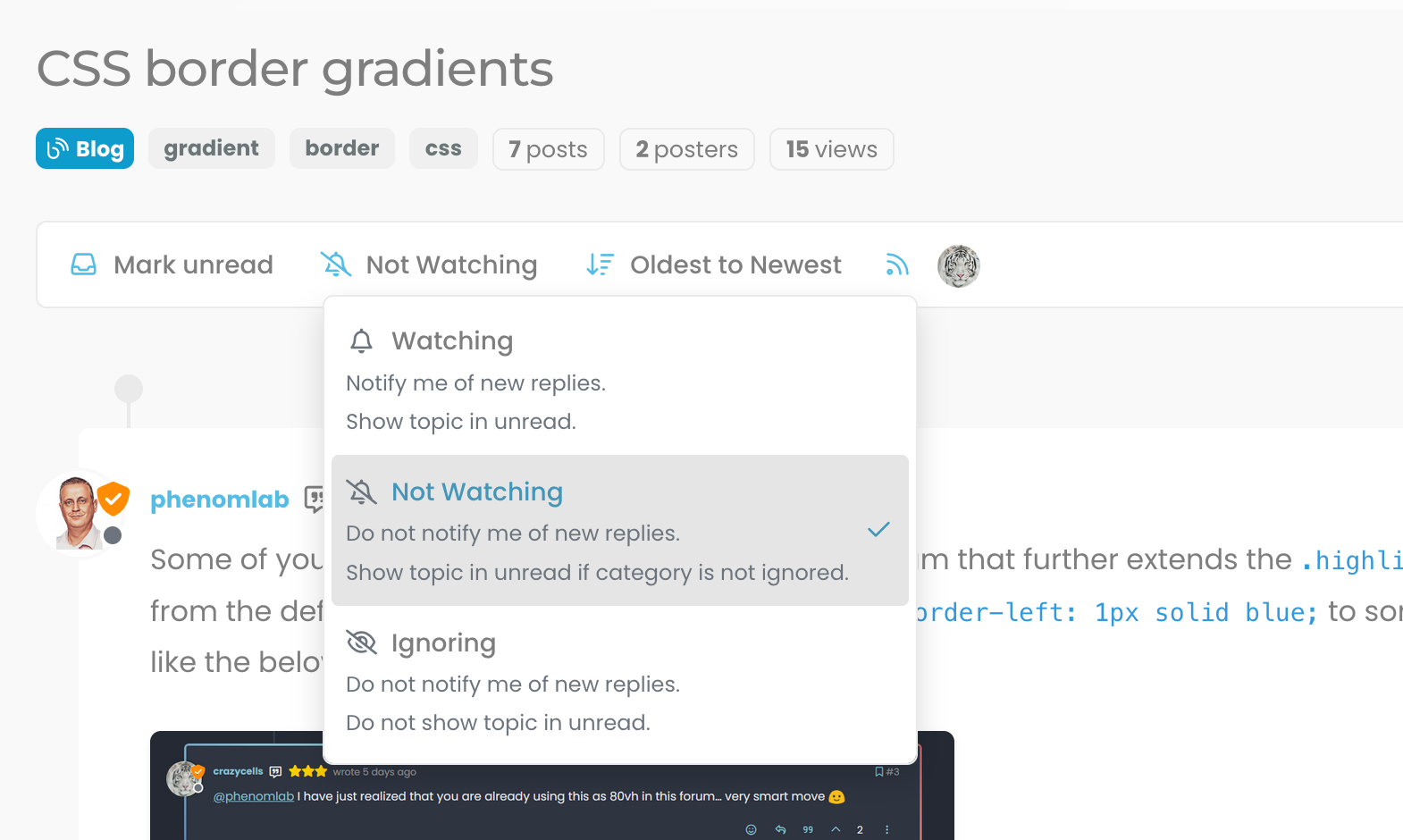Select the Not Watching menu option
Image resolution: width=1403 pixels, height=840 pixels.
point(476,491)
